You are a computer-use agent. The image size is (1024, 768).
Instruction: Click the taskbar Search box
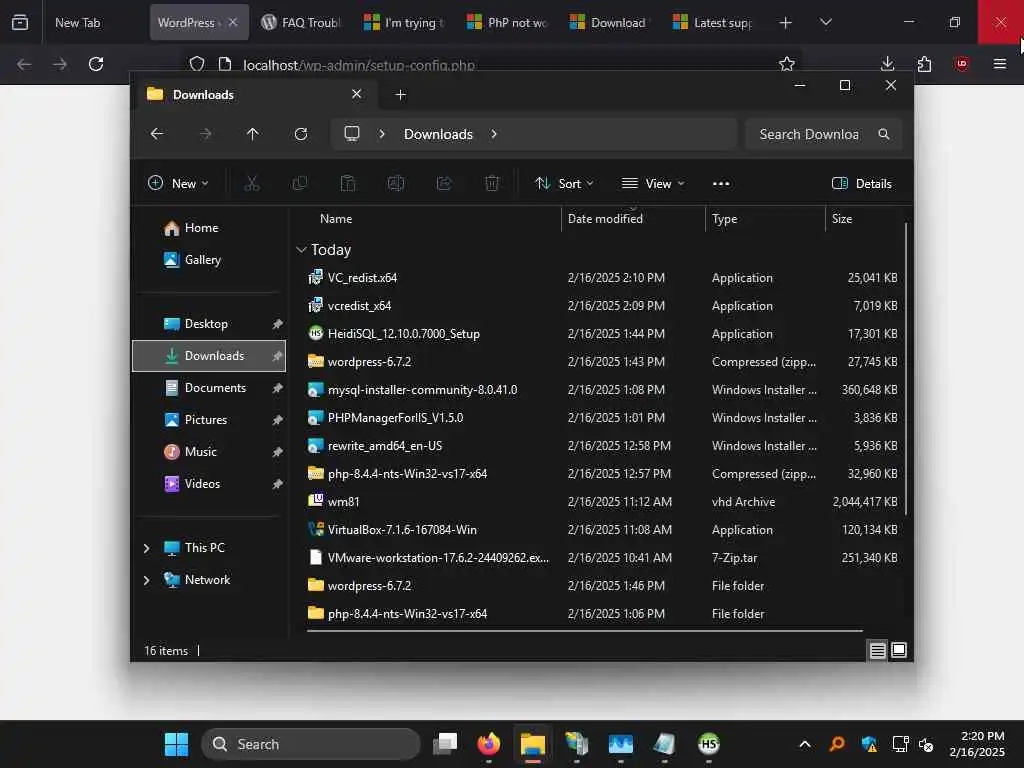311,744
